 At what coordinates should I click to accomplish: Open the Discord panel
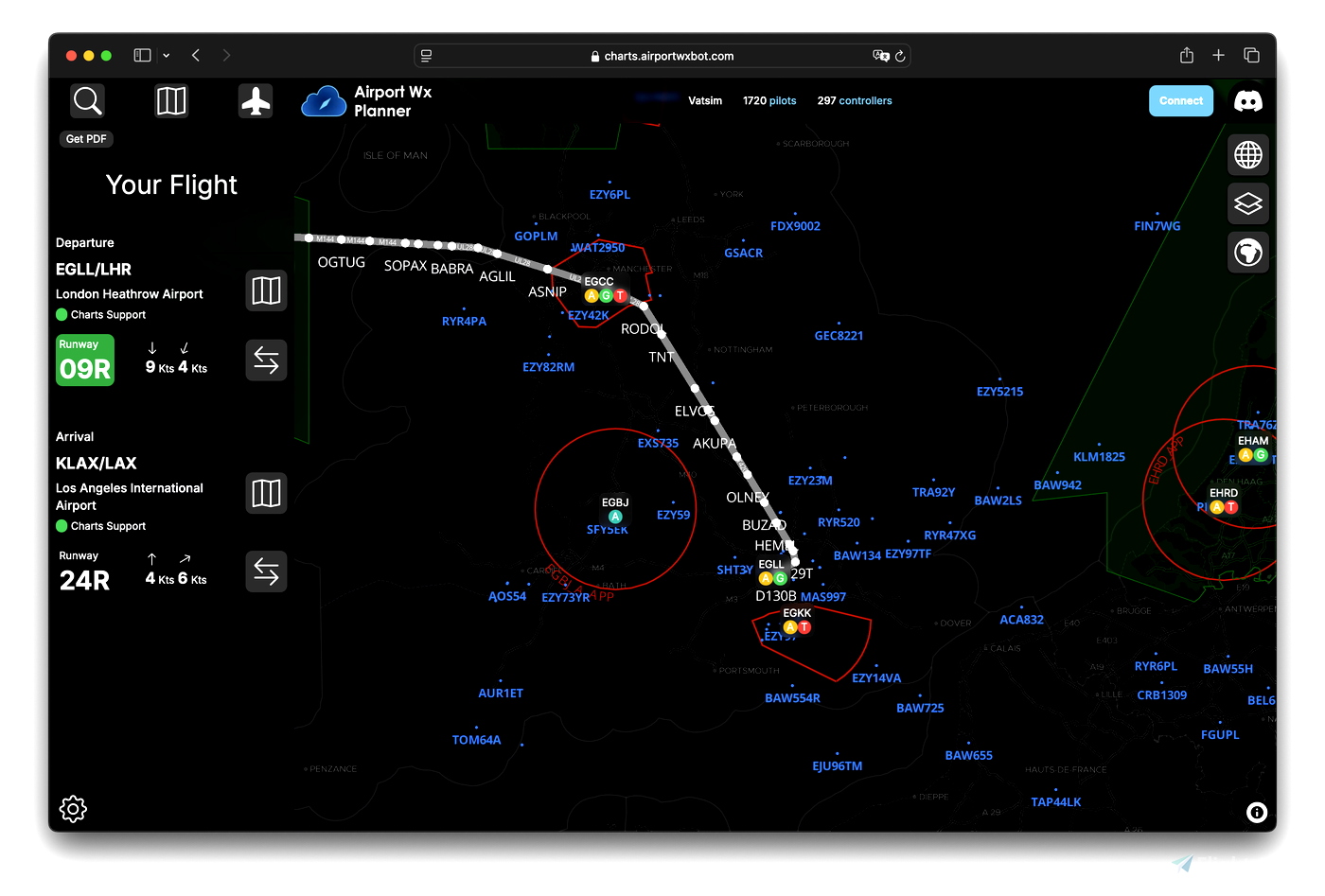point(1247,100)
